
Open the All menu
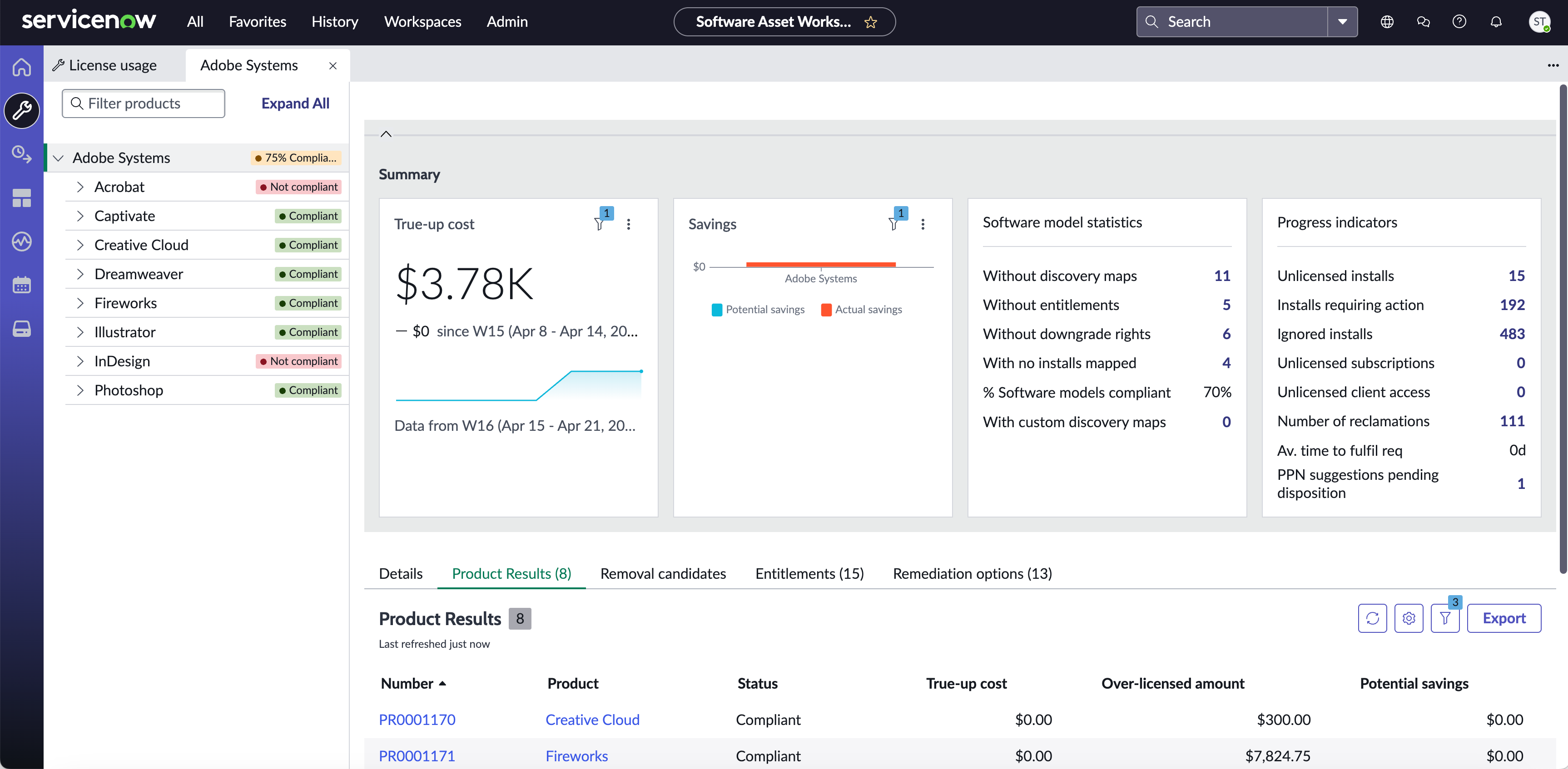point(195,22)
